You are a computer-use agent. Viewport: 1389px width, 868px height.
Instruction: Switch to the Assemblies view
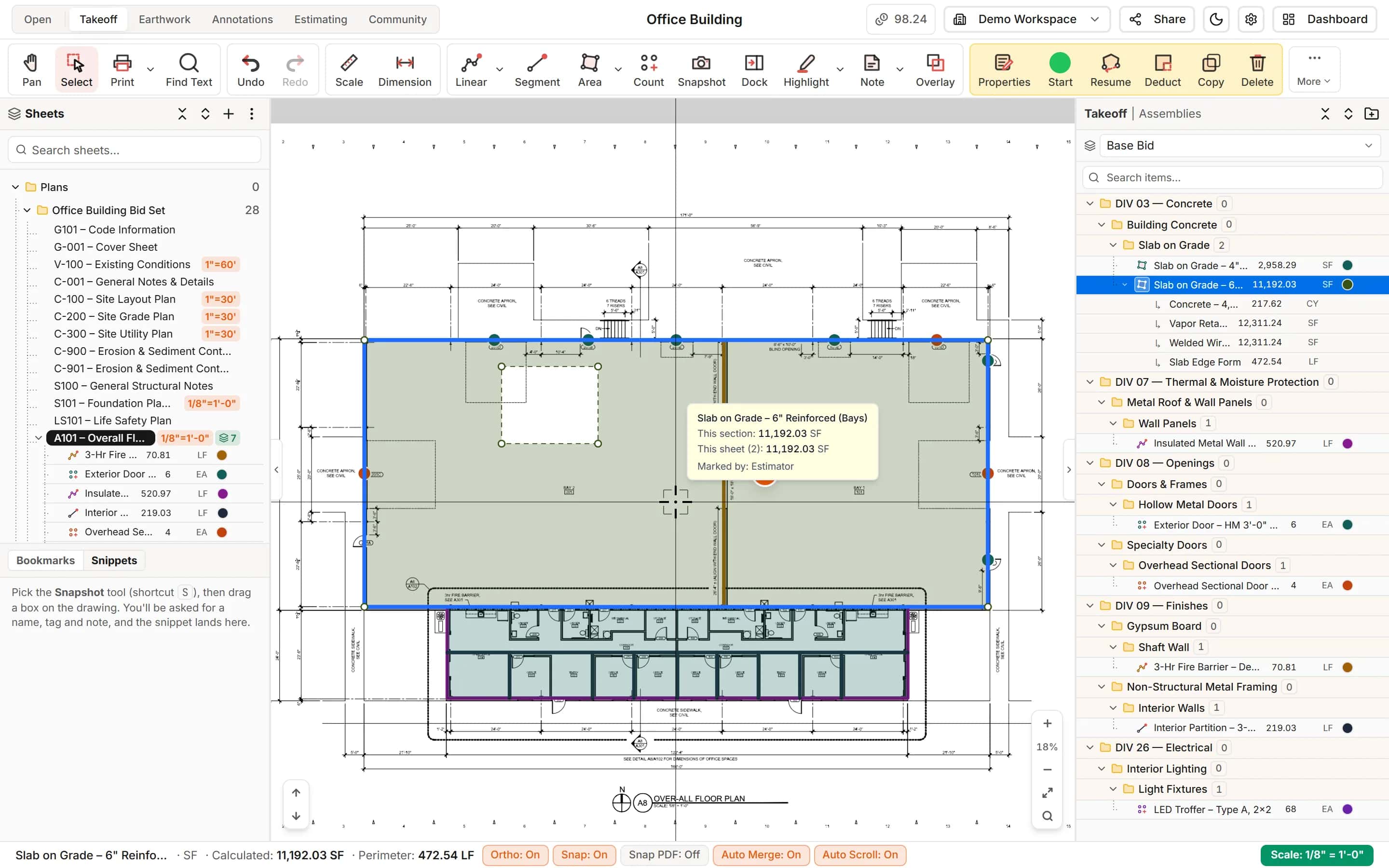[x=1169, y=114]
